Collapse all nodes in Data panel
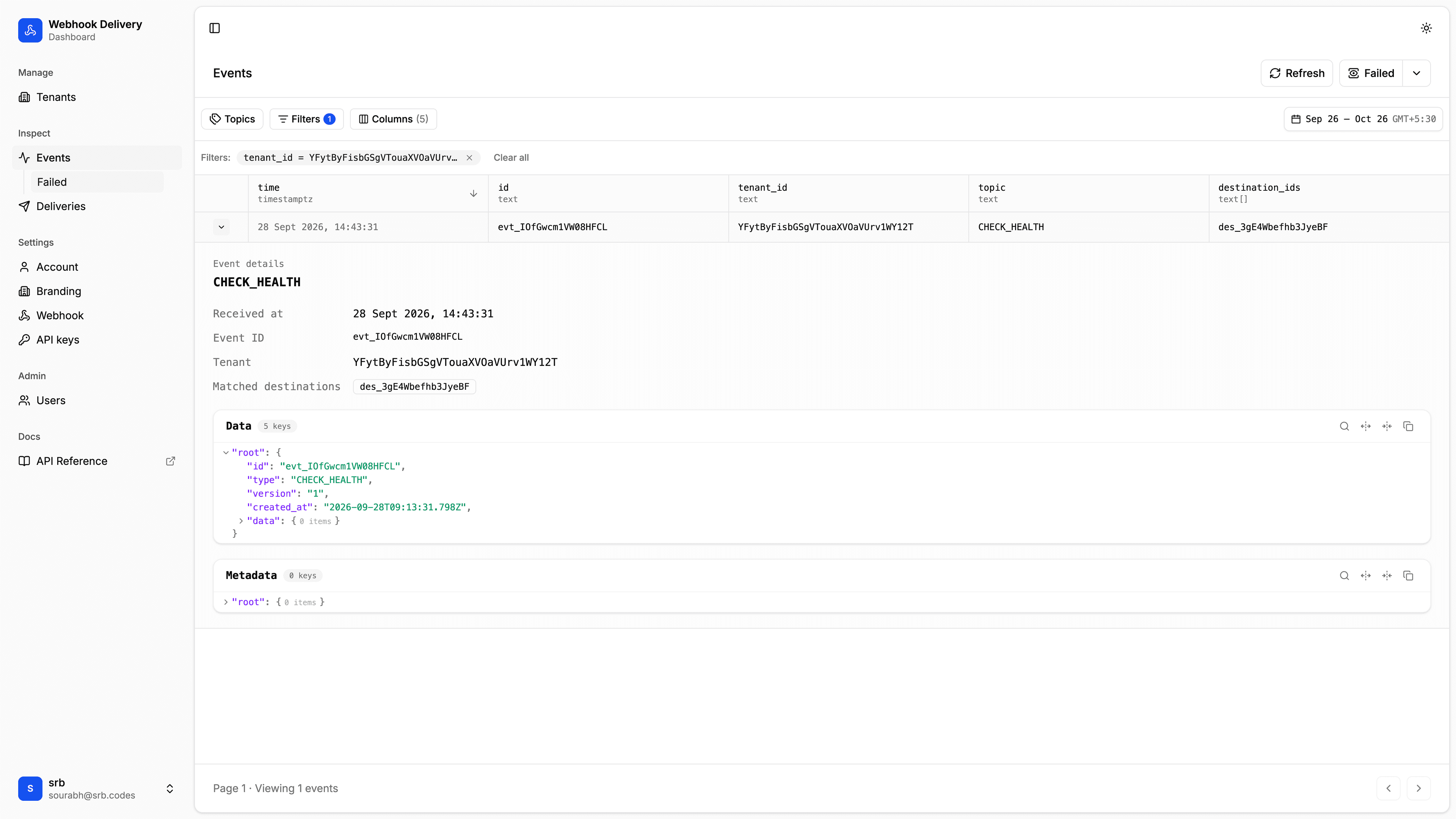The height and width of the screenshot is (819, 1456). (x=1387, y=426)
